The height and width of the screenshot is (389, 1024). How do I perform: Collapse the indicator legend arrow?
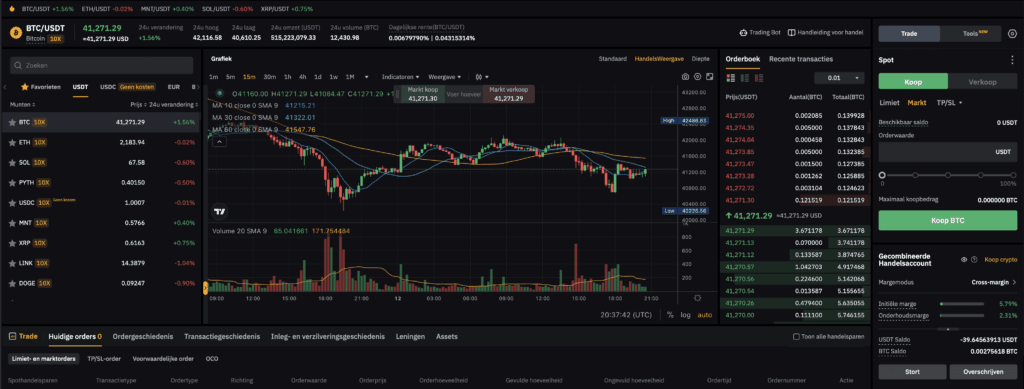tap(220, 141)
